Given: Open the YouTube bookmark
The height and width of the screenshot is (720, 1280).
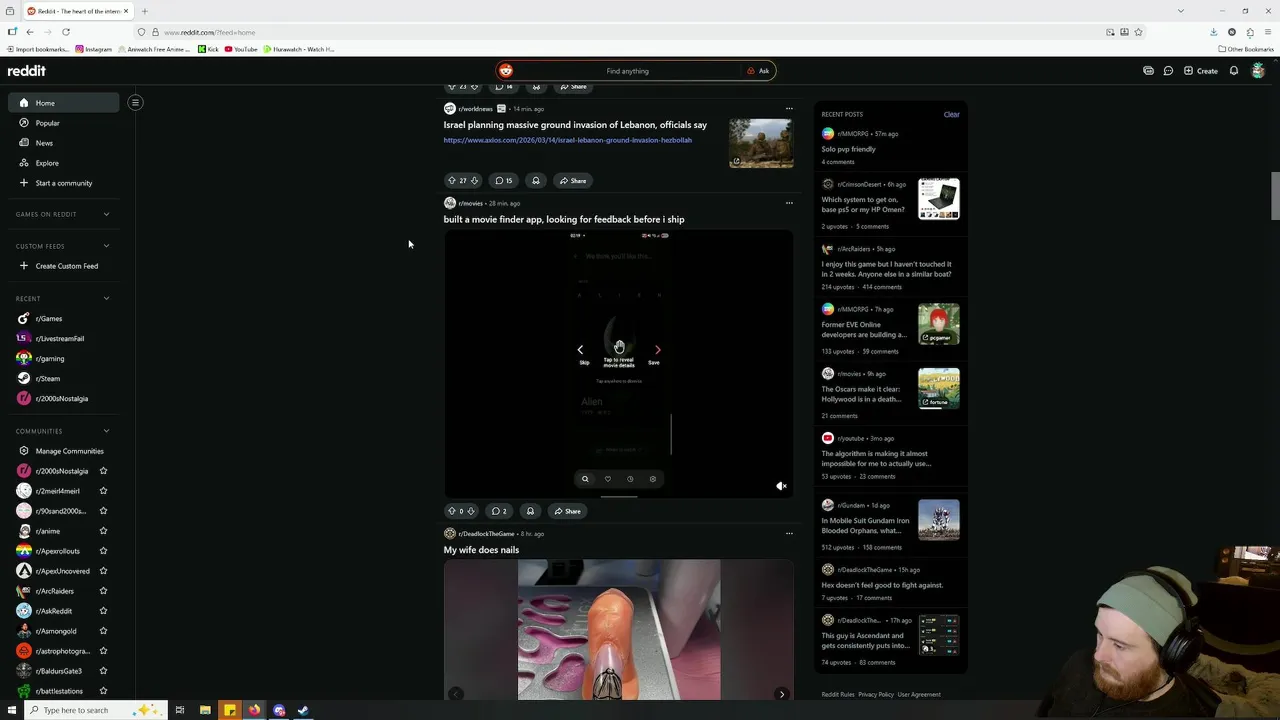Looking at the screenshot, I should pos(241,49).
